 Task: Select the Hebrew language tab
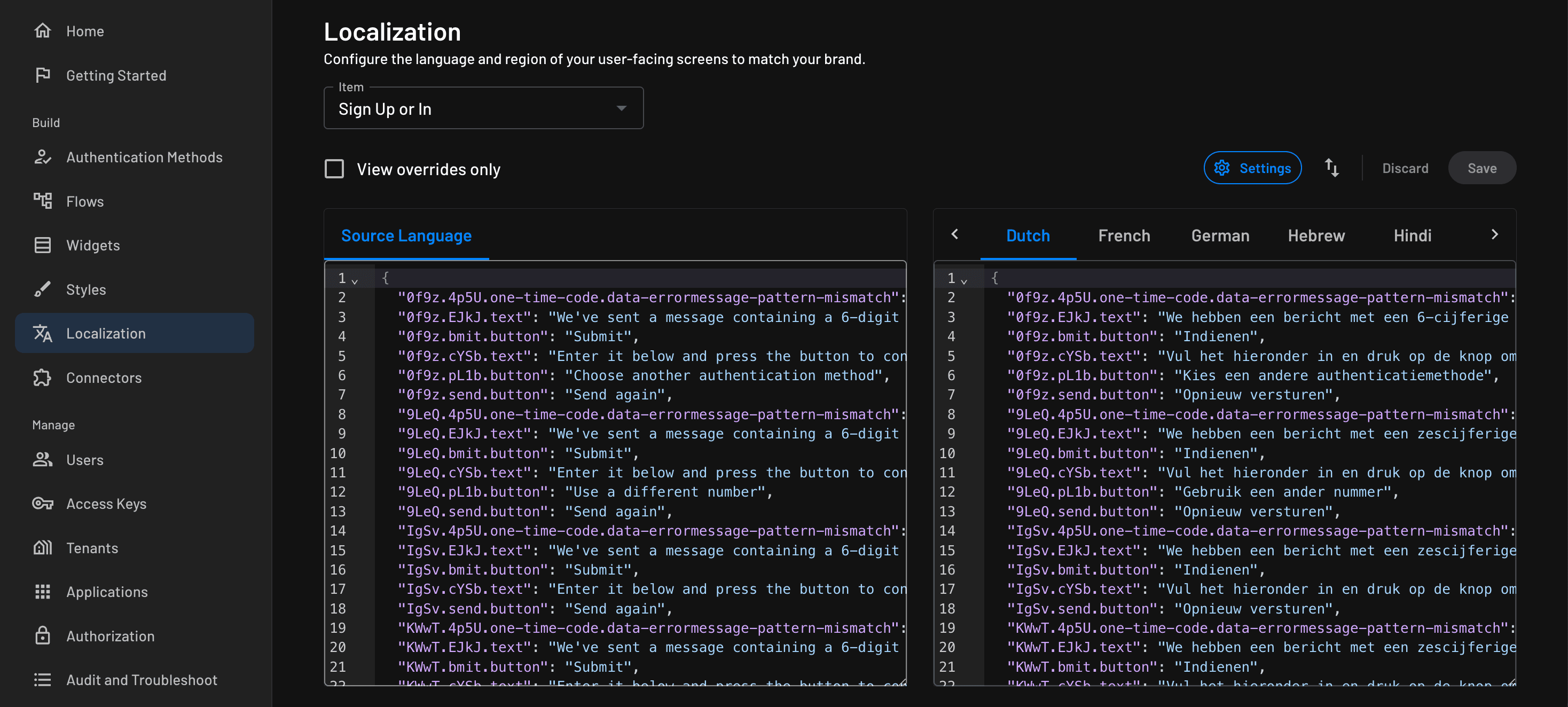click(1315, 235)
